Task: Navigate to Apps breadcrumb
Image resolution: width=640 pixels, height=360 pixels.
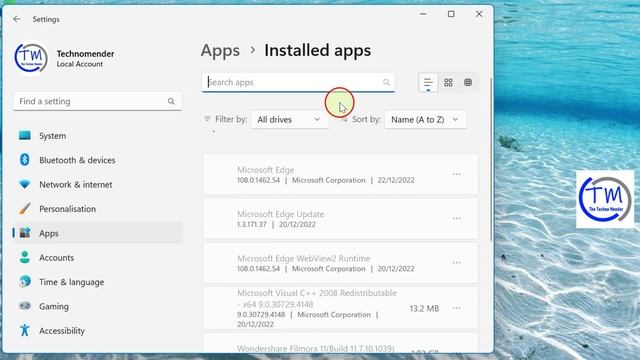Action: [x=220, y=51]
